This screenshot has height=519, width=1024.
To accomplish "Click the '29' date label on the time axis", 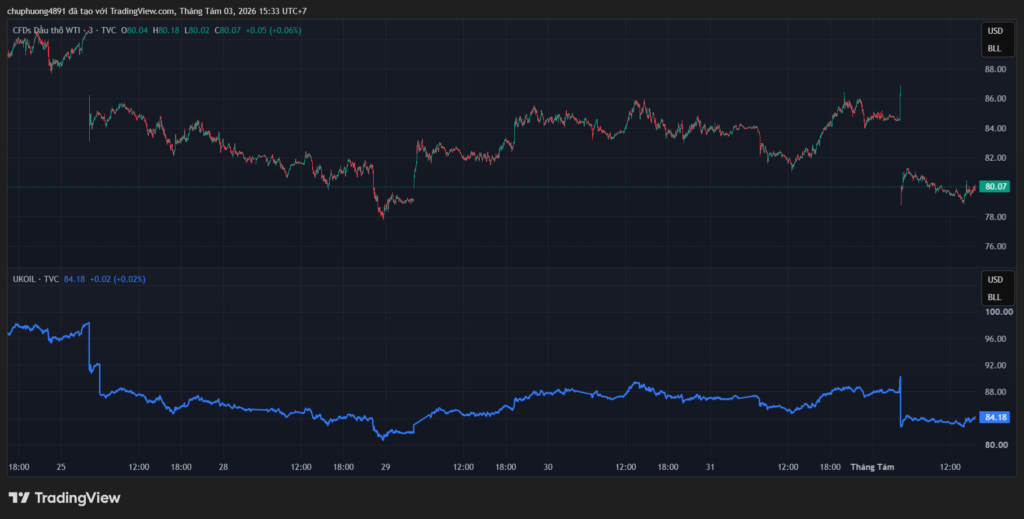I will tap(385, 467).
